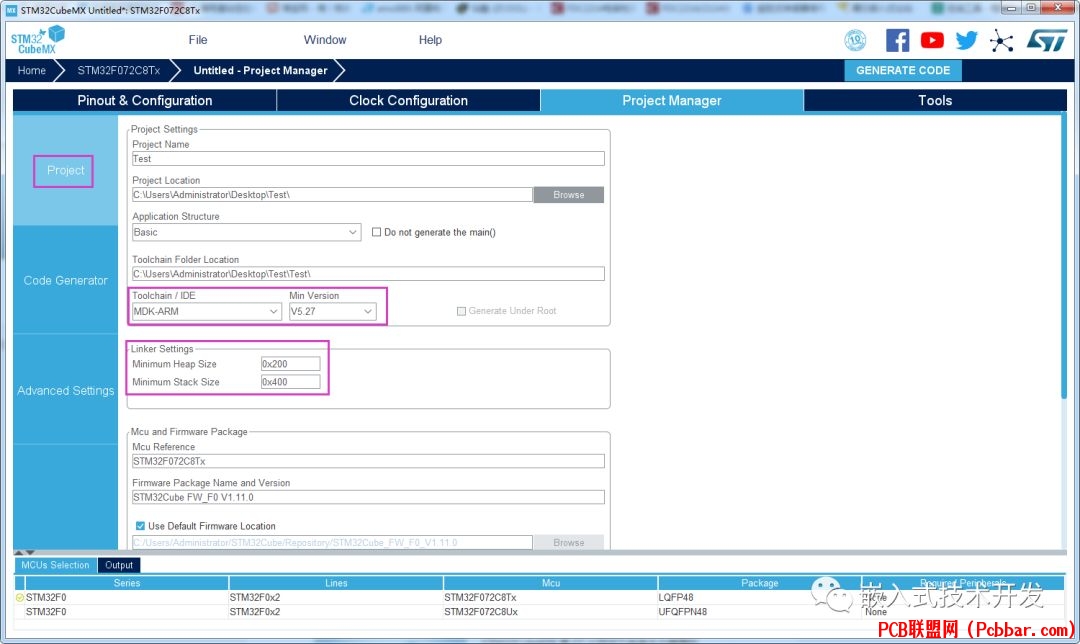1080x644 pixels.
Task: Click Browse for firmware location
Action: click(569, 543)
